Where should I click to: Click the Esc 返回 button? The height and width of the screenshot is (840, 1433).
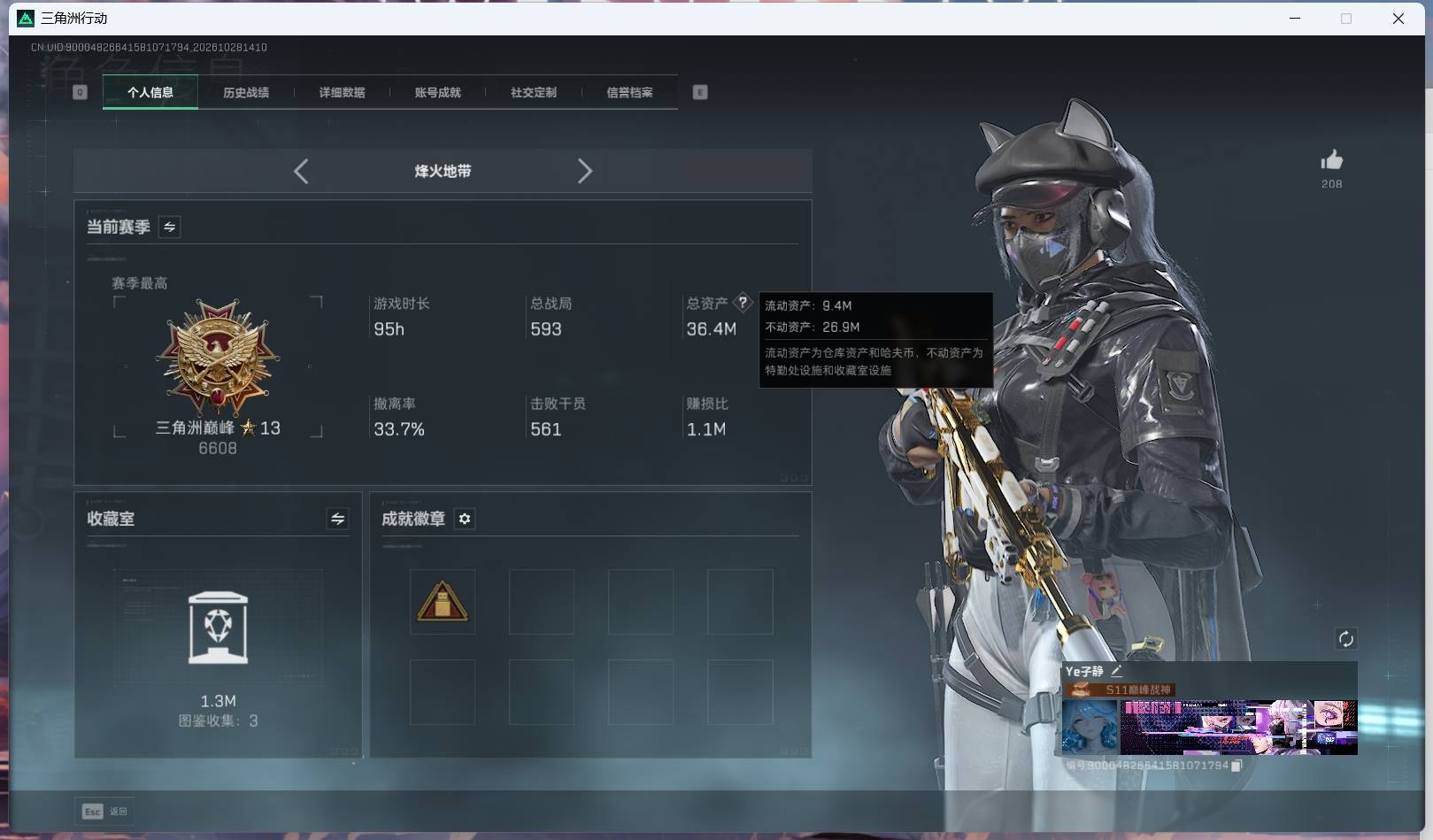coord(105,811)
